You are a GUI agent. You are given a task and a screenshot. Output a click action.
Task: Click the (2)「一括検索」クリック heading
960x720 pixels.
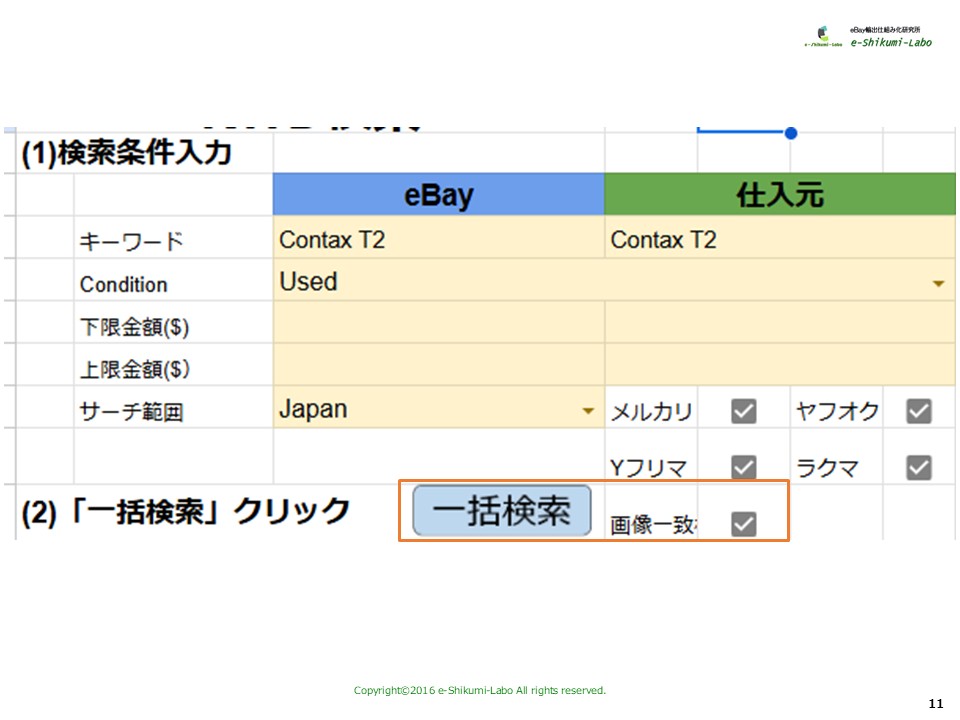point(186,511)
